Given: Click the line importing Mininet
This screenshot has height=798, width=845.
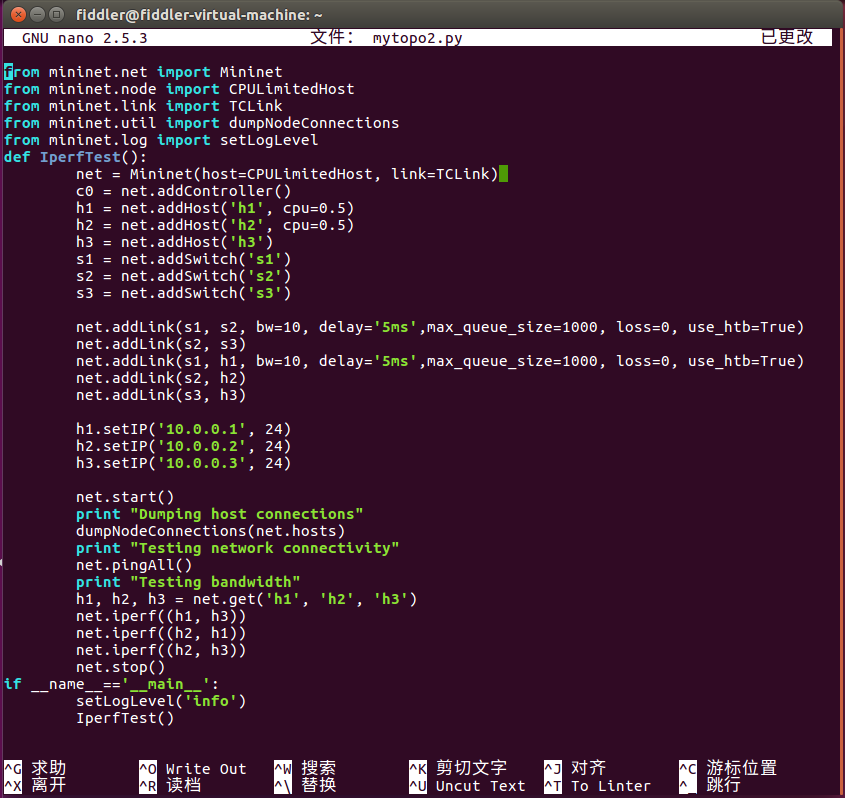Looking at the screenshot, I should tap(143, 72).
